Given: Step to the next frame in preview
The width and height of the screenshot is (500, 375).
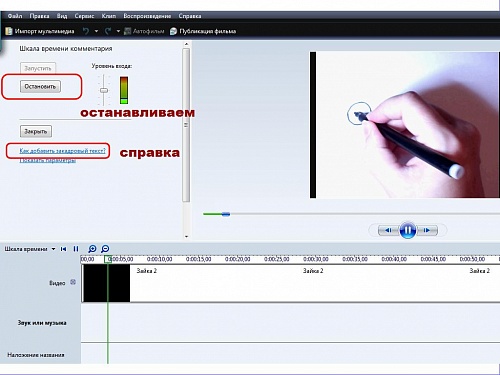Looking at the screenshot, I should [427, 230].
